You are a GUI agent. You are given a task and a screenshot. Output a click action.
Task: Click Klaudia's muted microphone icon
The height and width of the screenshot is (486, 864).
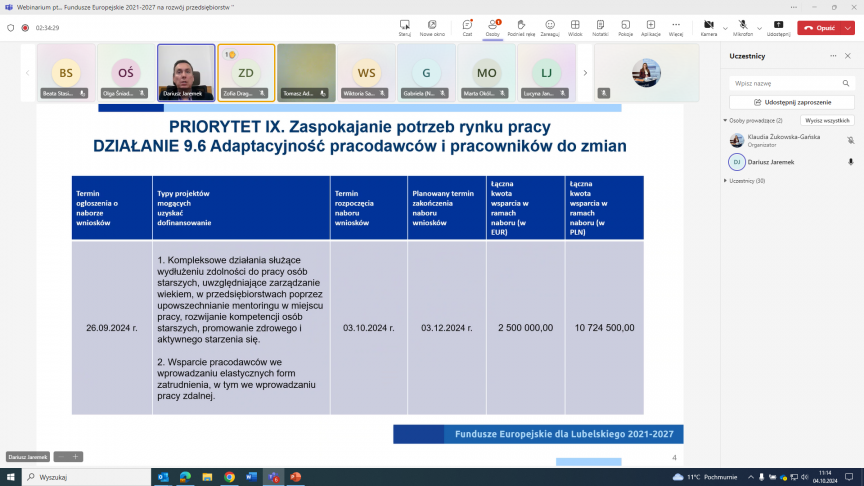pyautogui.click(x=851, y=141)
